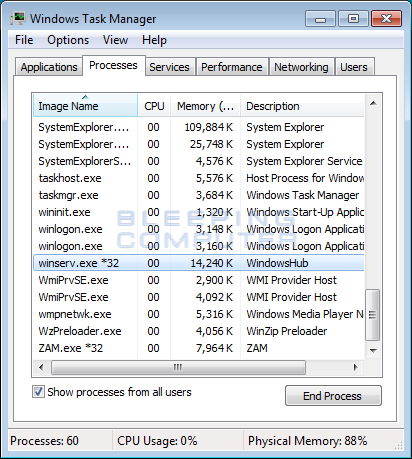412x459 pixels.
Task: Open the Options menu
Action: coord(68,40)
